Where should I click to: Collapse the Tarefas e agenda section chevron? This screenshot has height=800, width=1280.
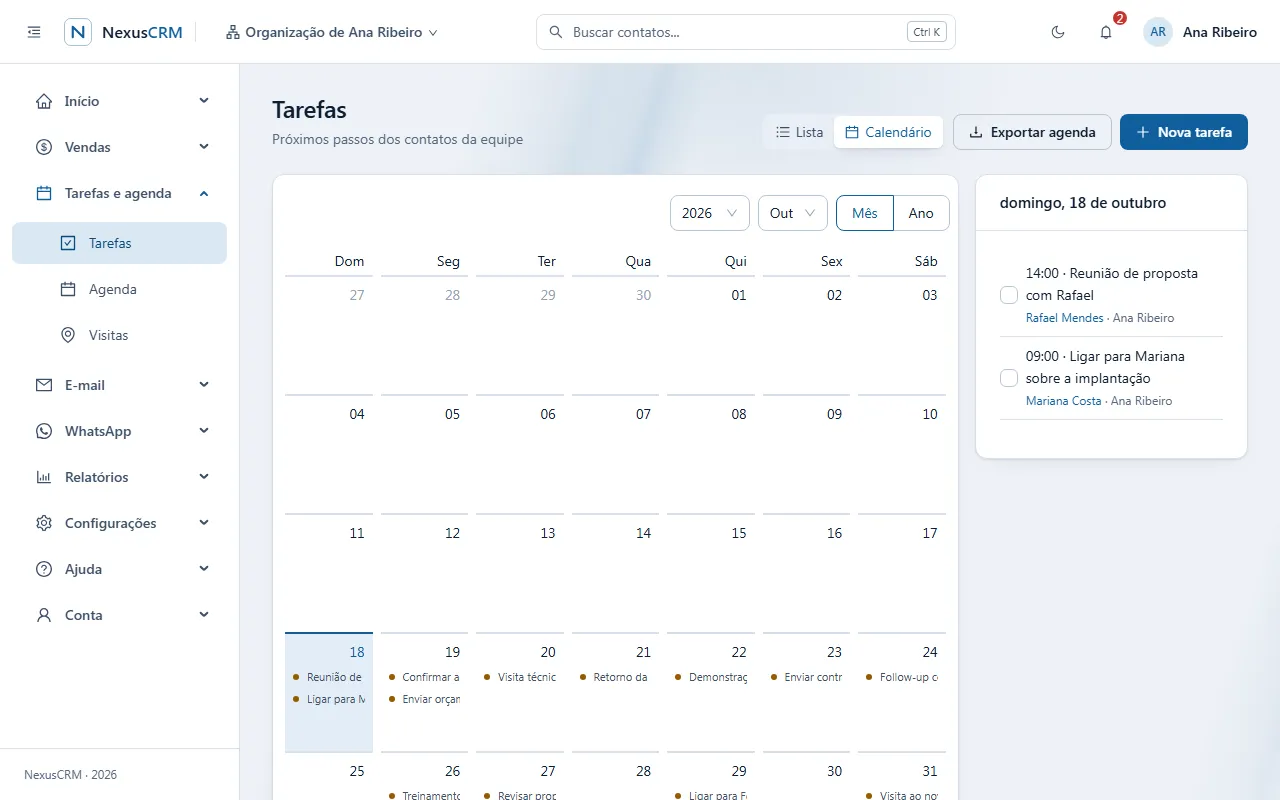tap(204, 193)
